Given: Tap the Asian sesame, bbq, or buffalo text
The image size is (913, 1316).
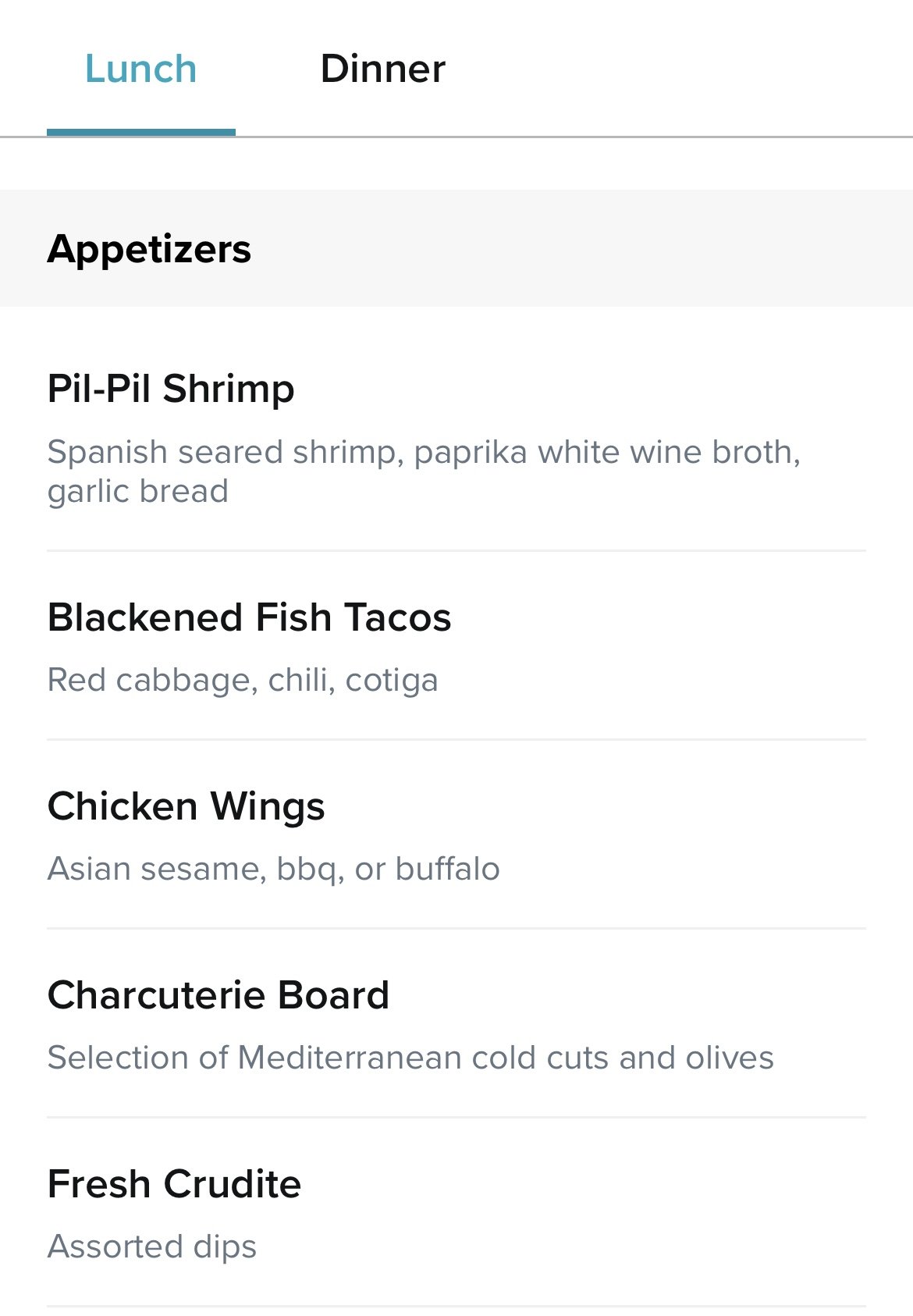Looking at the screenshot, I should tap(273, 869).
